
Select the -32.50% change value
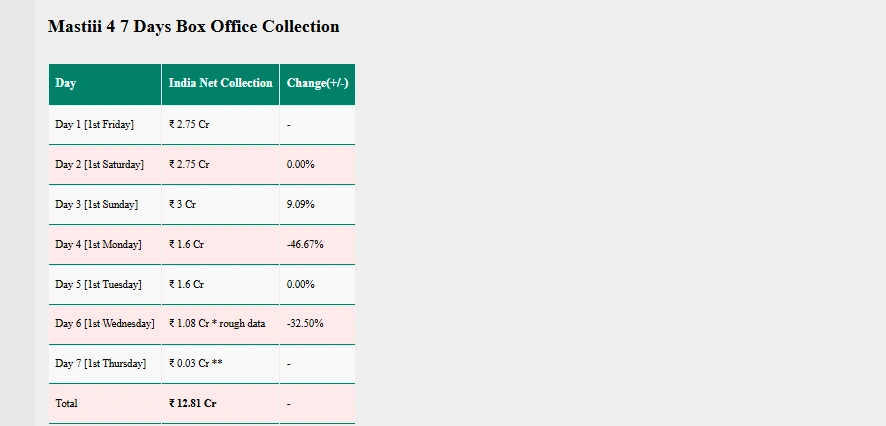point(305,324)
